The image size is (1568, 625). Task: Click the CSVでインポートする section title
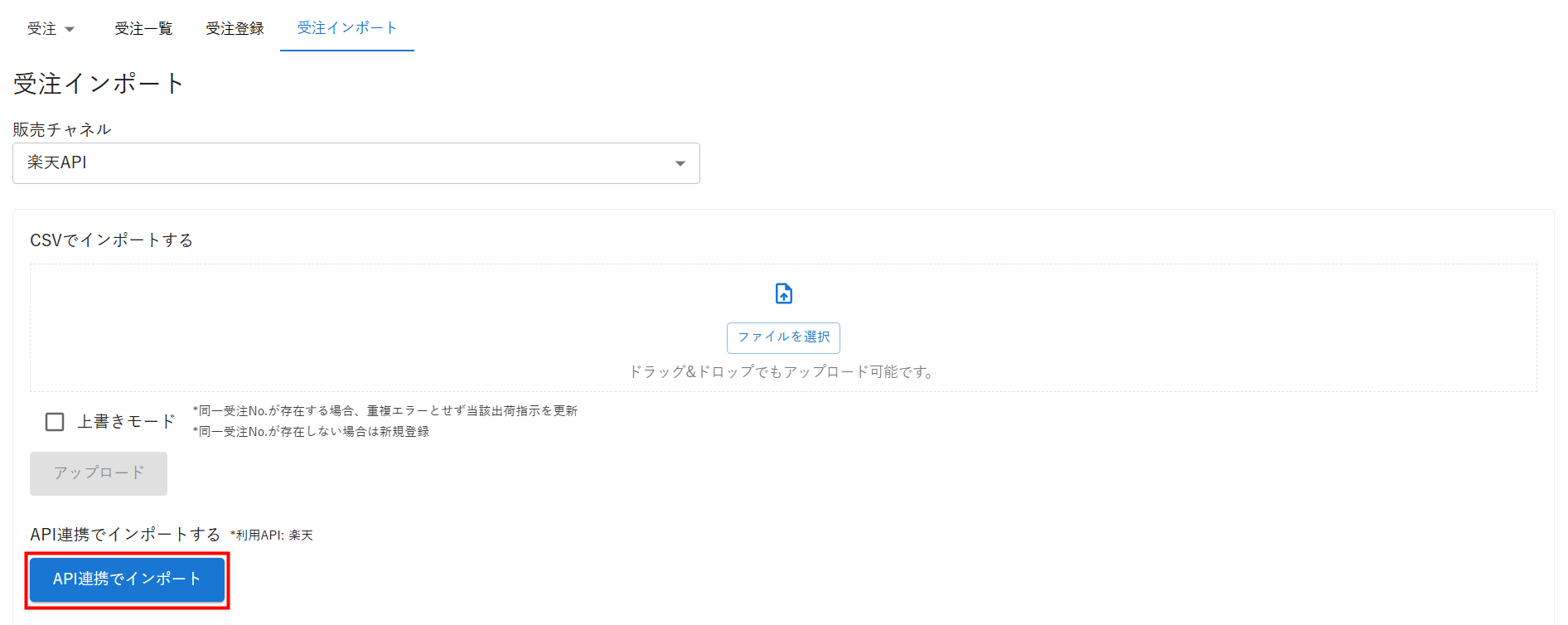111,240
